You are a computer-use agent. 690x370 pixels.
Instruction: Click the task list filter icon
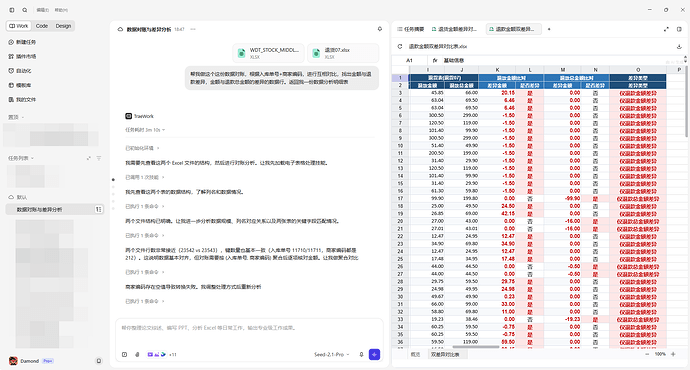pyautogui.click(x=99, y=158)
